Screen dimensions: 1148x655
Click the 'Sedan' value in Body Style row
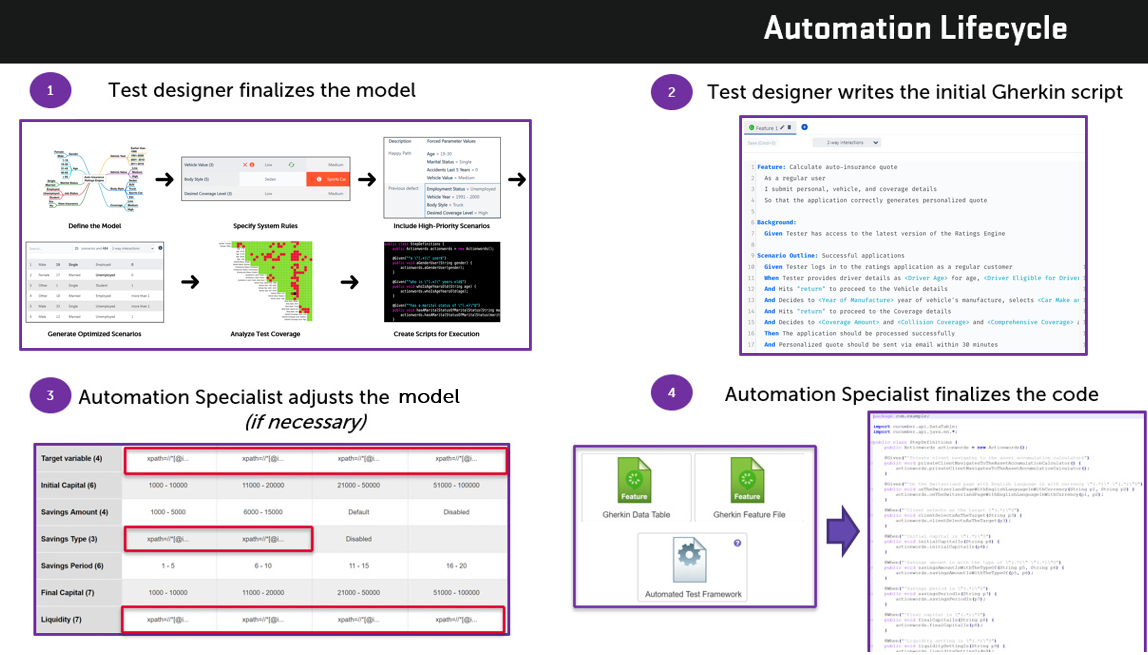click(270, 179)
